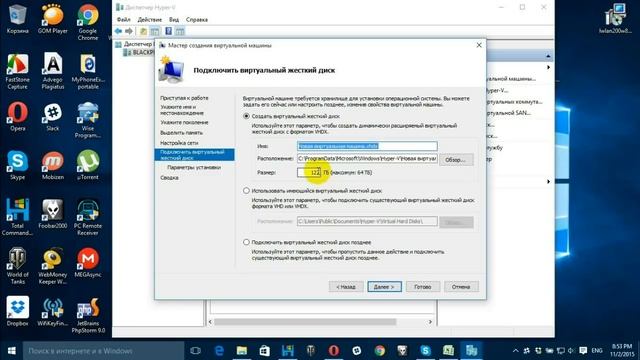Image resolution: width=640 pixels, height=360 pixels.
Task: Open MEGAsync desktop shortcut
Action: click(x=88, y=263)
